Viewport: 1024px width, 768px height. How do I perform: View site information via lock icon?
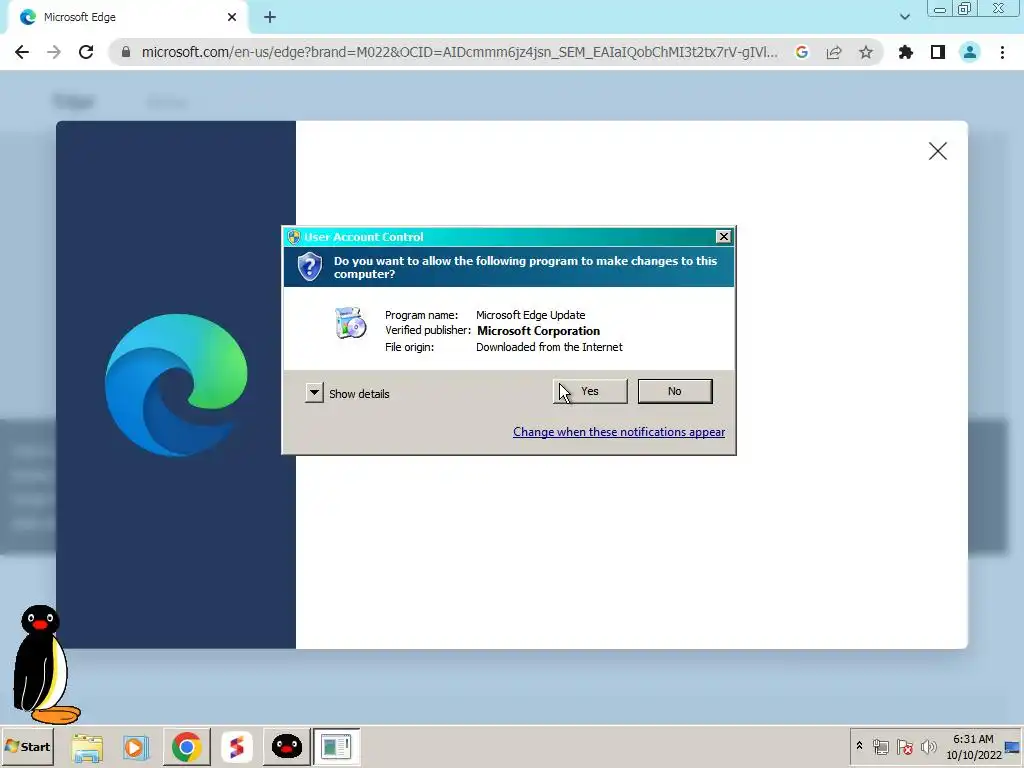[126, 52]
